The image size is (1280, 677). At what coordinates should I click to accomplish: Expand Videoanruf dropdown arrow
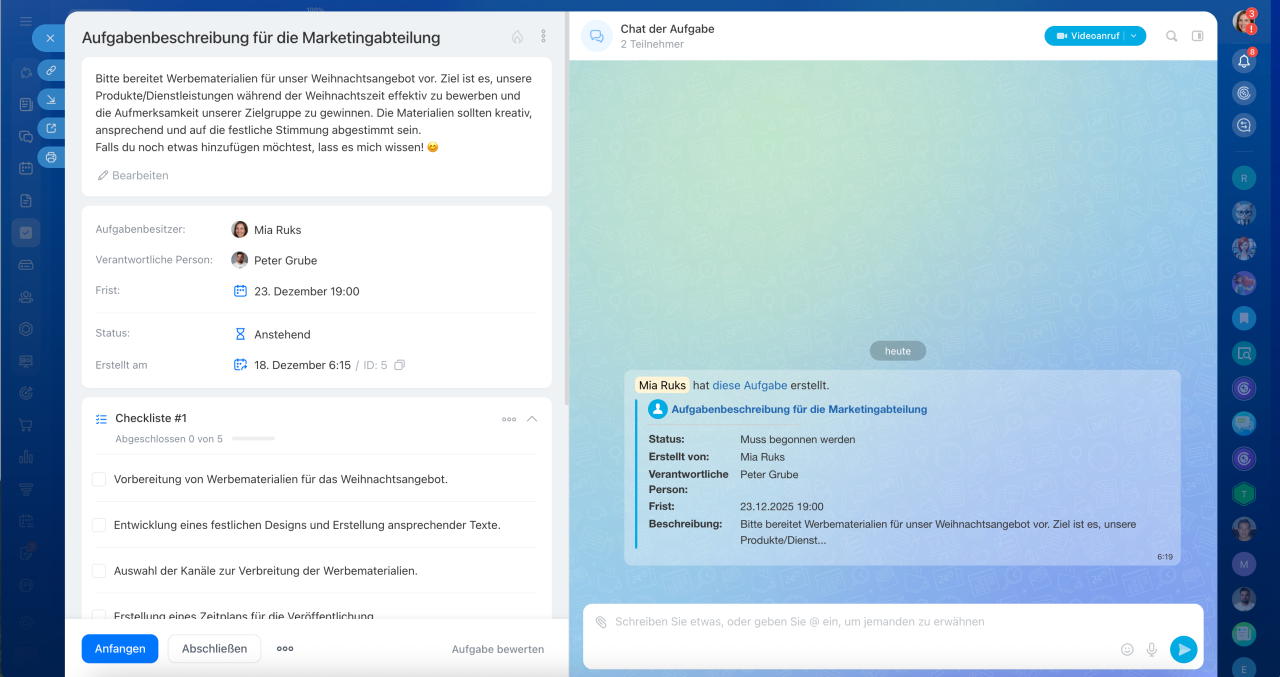click(1133, 36)
